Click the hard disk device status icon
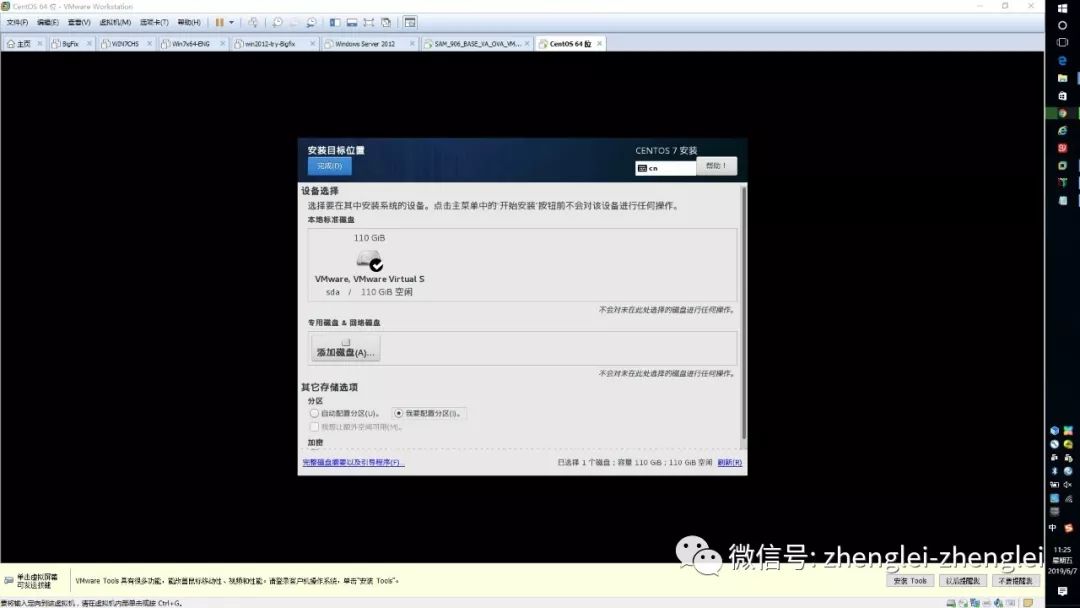1080x608 pixels. [951, 603]
